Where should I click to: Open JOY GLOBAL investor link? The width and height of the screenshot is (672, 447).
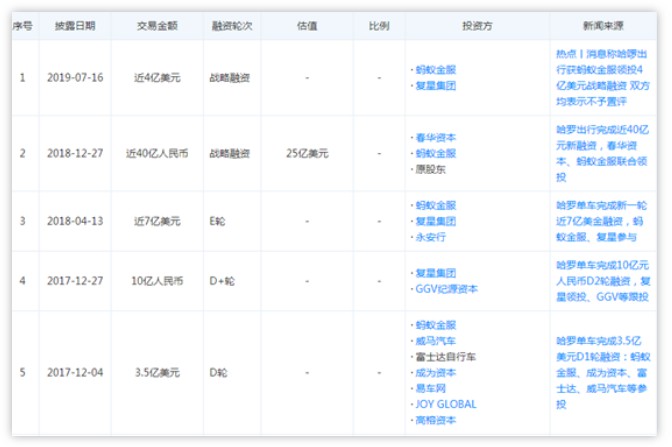point(446,404)
